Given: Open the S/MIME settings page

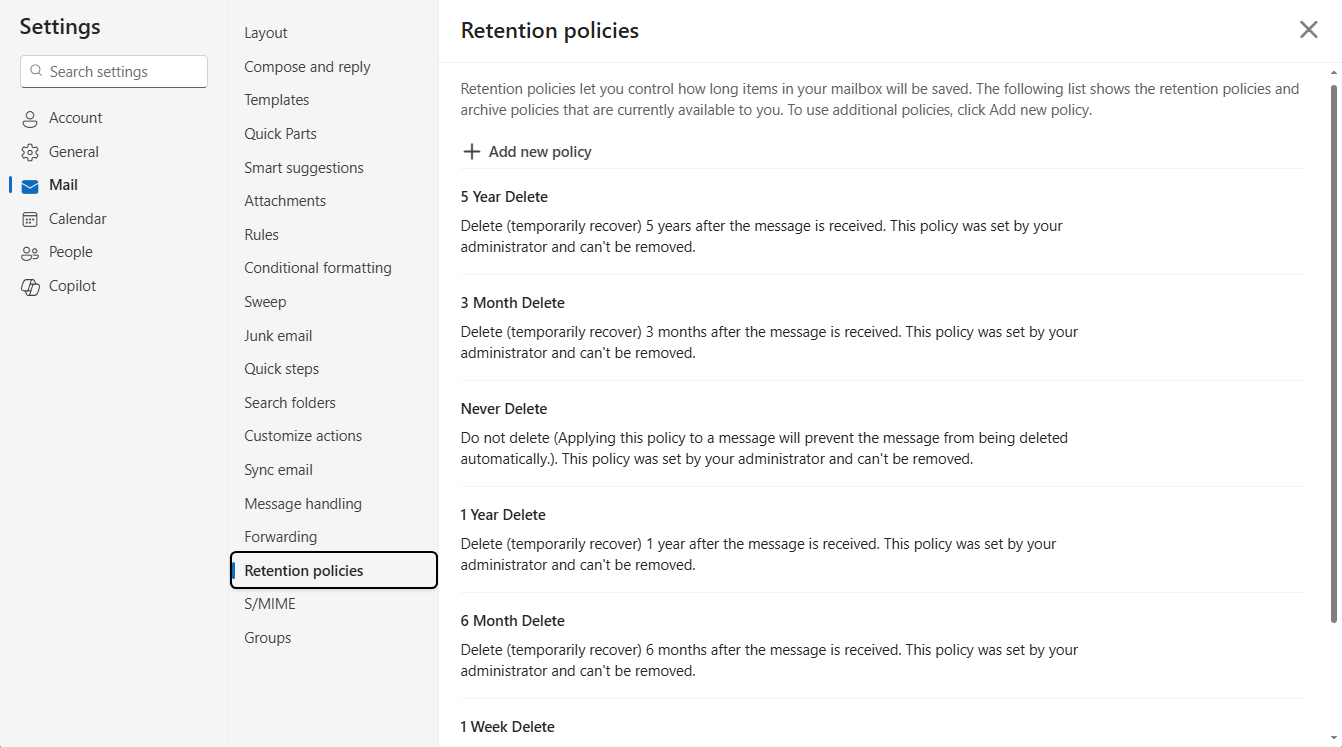Looking at the screenshot, I should click(270, 604).
